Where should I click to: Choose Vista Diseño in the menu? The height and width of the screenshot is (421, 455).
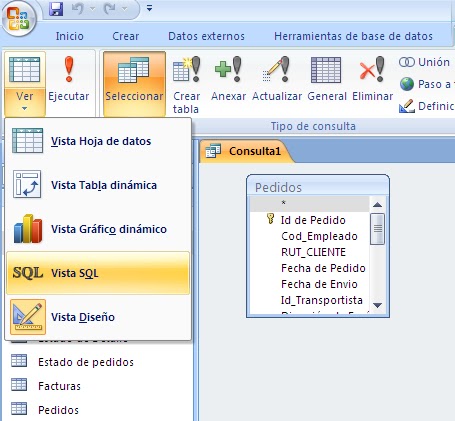[98, 317]
